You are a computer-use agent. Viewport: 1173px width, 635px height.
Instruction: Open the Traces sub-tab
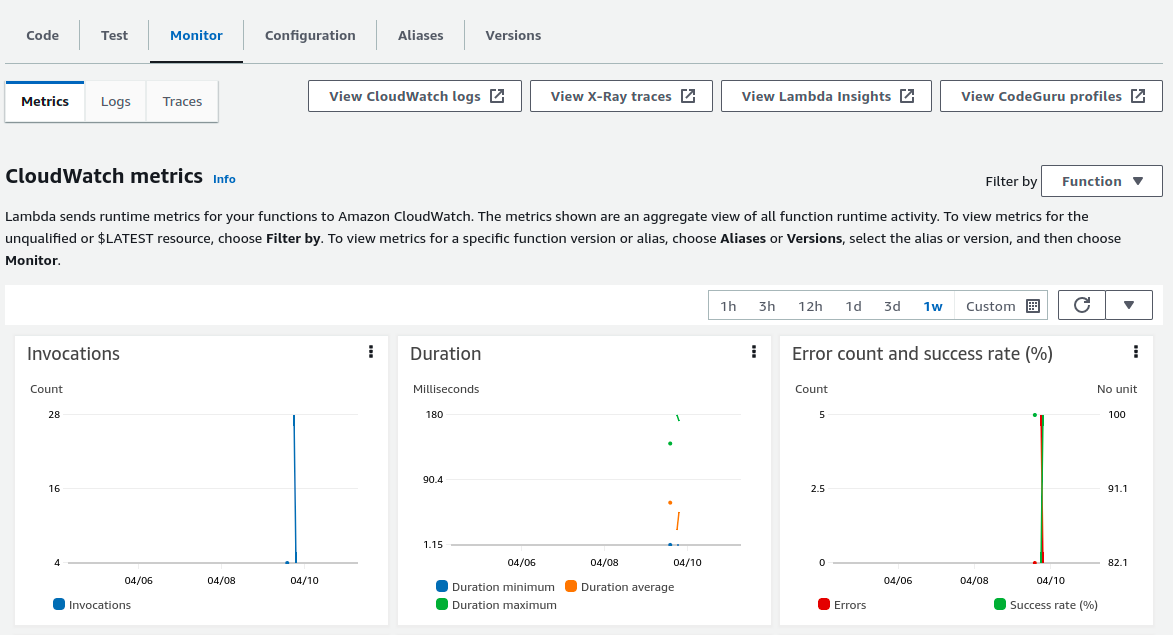point(182,101)
